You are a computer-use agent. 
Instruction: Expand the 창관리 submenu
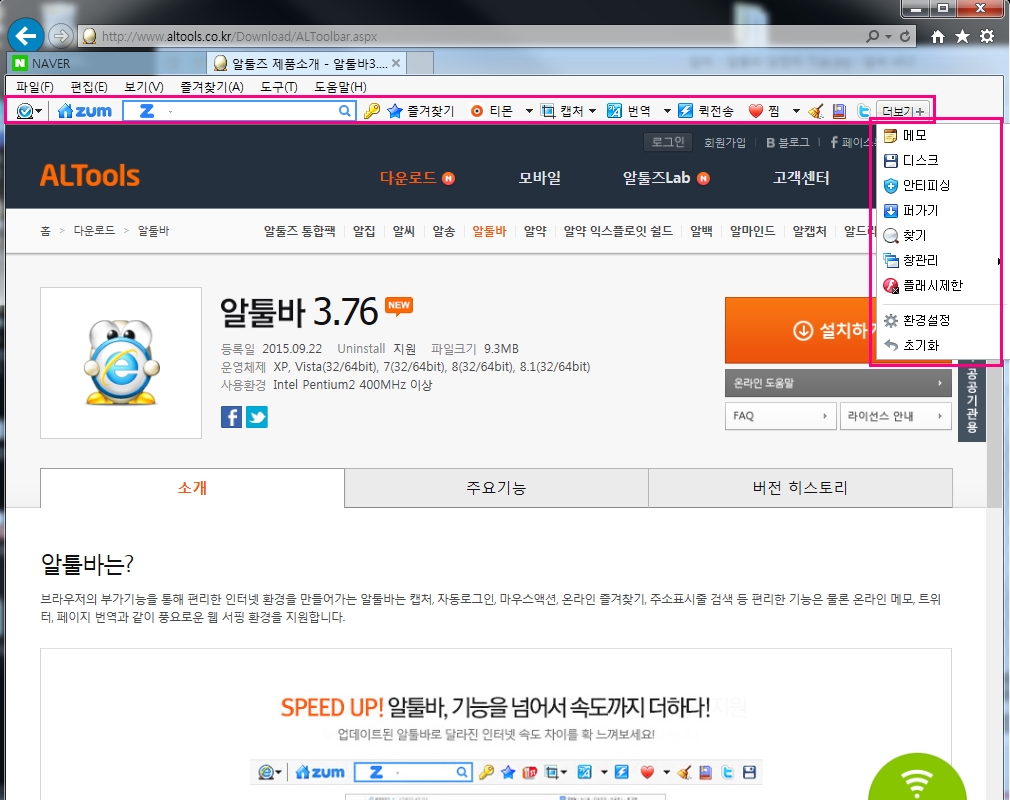[940, 260]
